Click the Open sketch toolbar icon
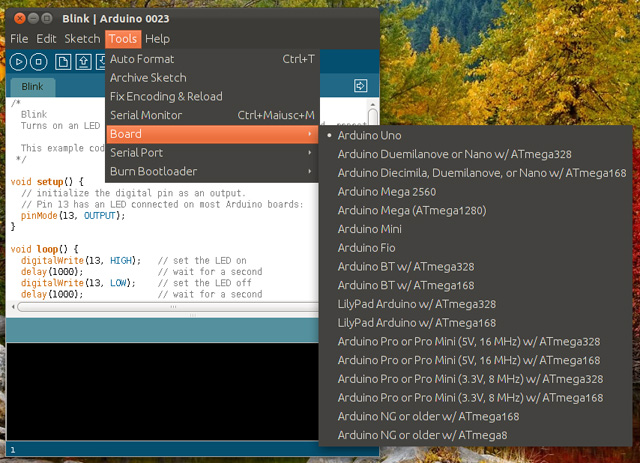640x463 pixels. 82,62
